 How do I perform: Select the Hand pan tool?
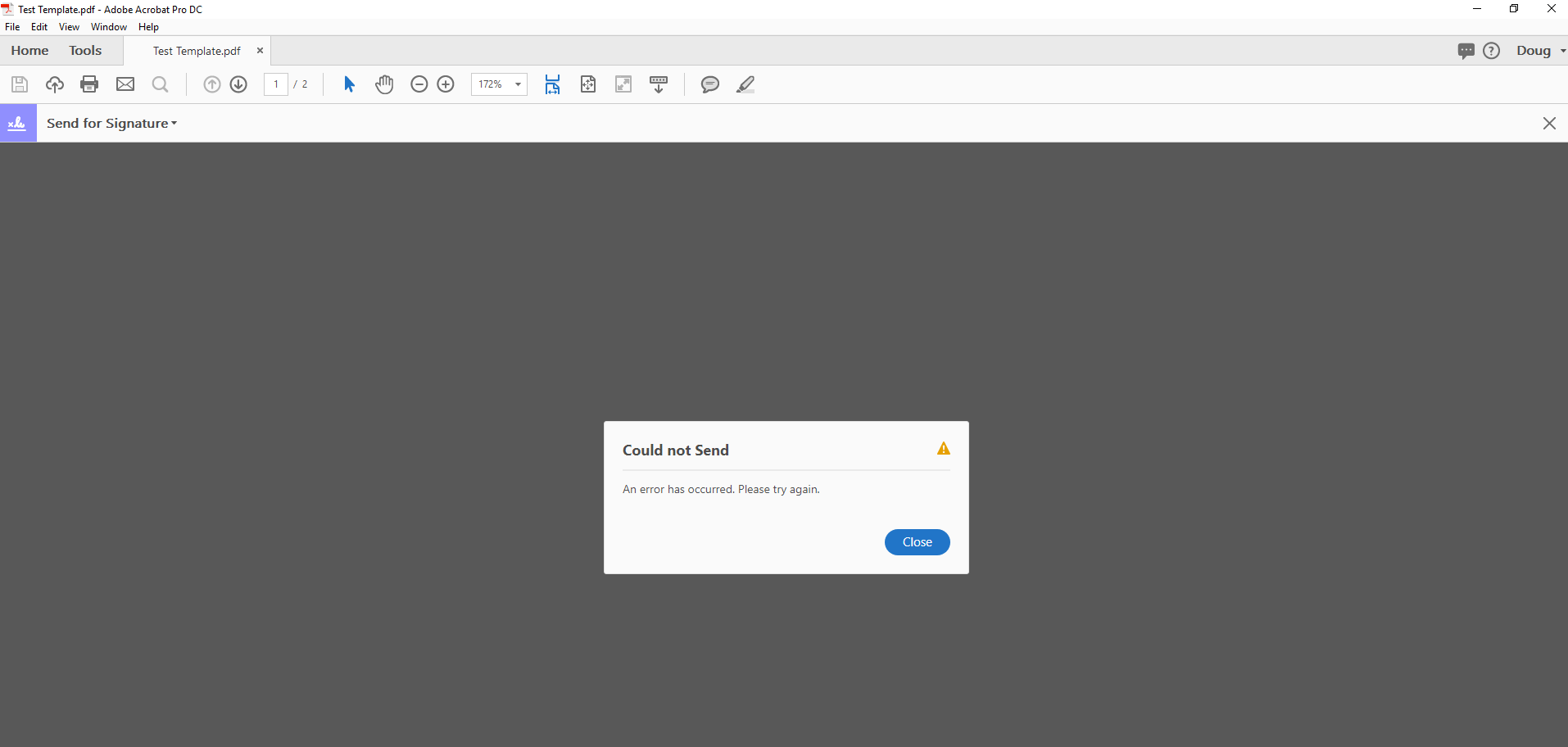click(x=384, y=84)
